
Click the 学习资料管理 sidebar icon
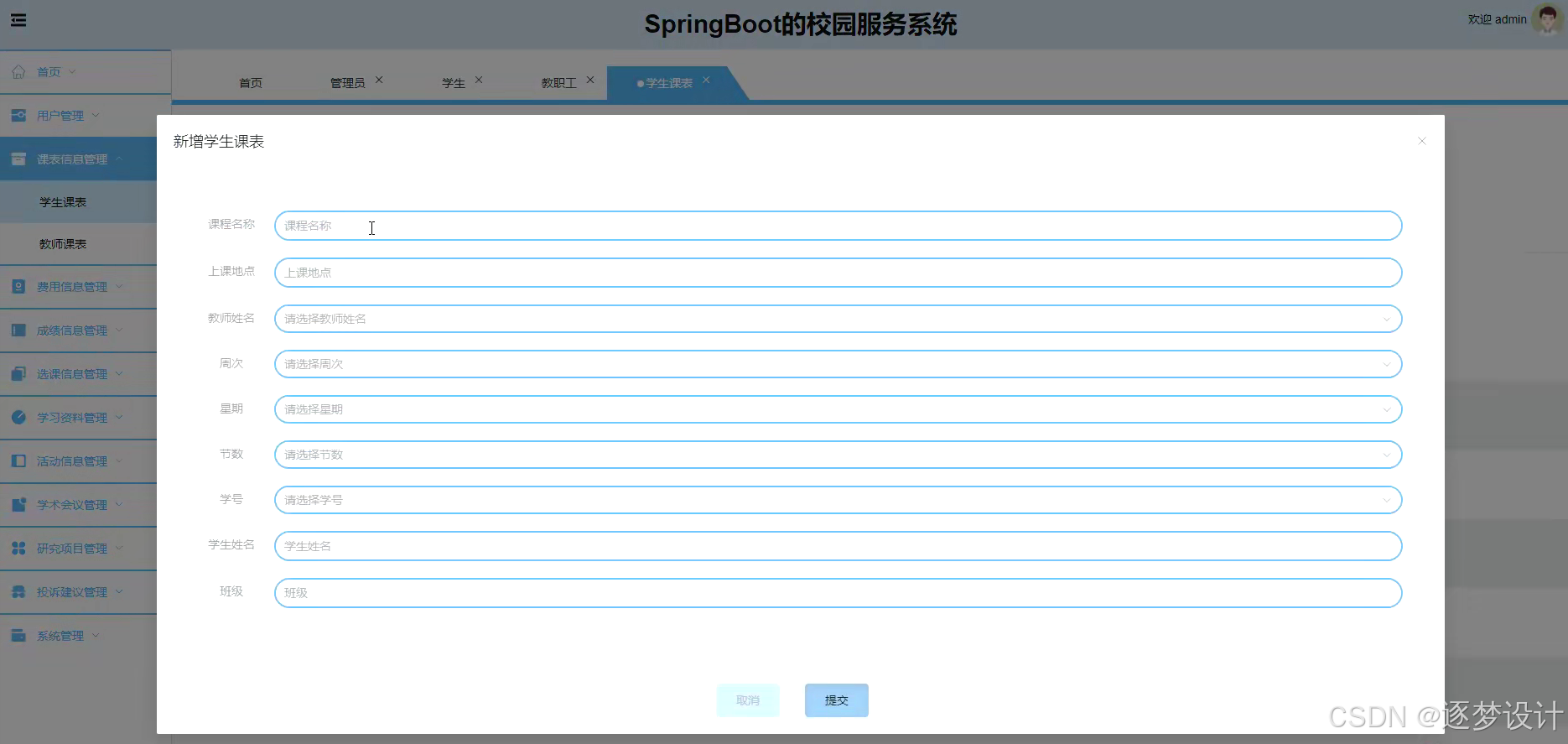click(x=18, y=418)
